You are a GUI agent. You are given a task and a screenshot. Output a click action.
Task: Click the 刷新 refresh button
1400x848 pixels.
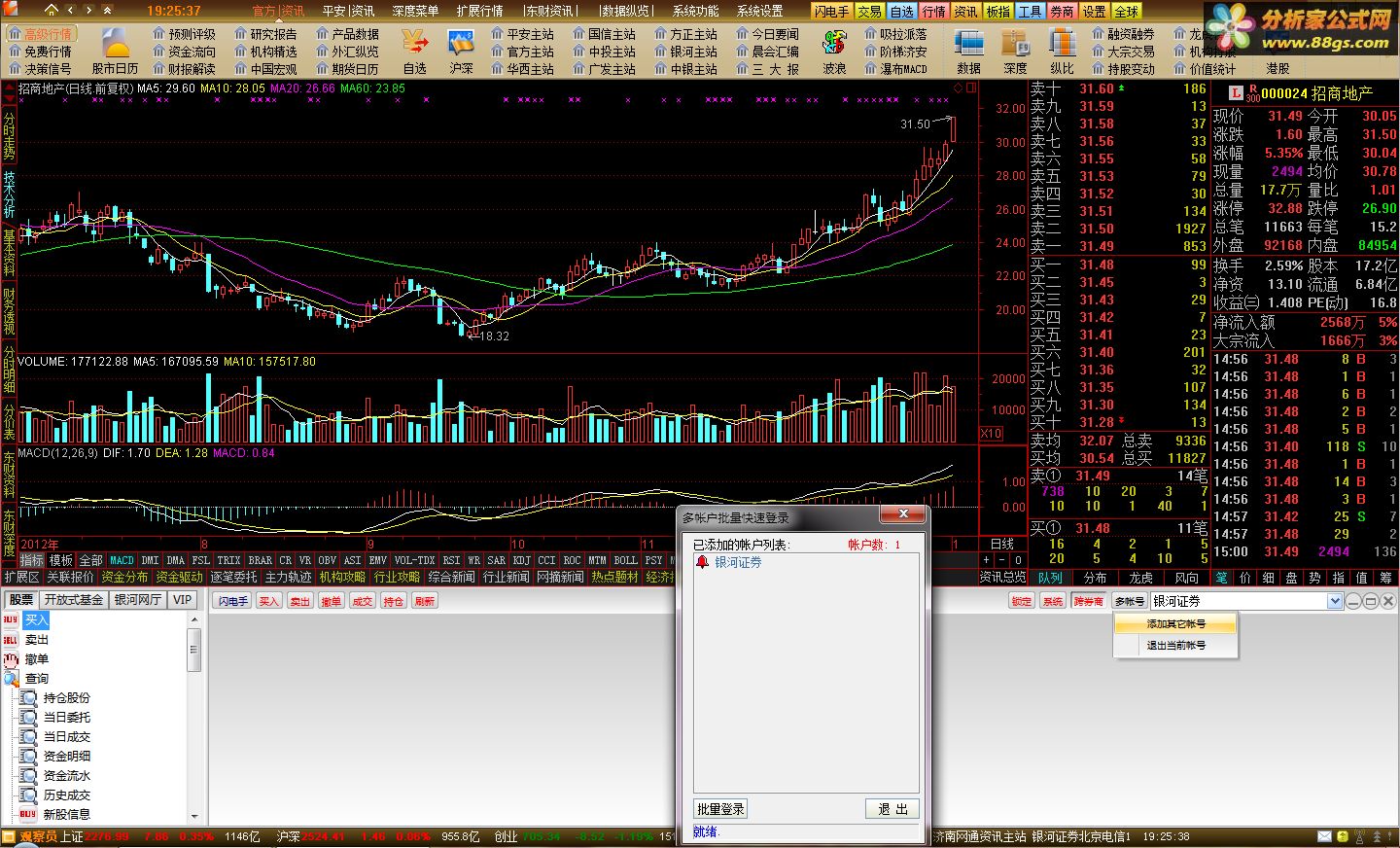coord(424,601)
